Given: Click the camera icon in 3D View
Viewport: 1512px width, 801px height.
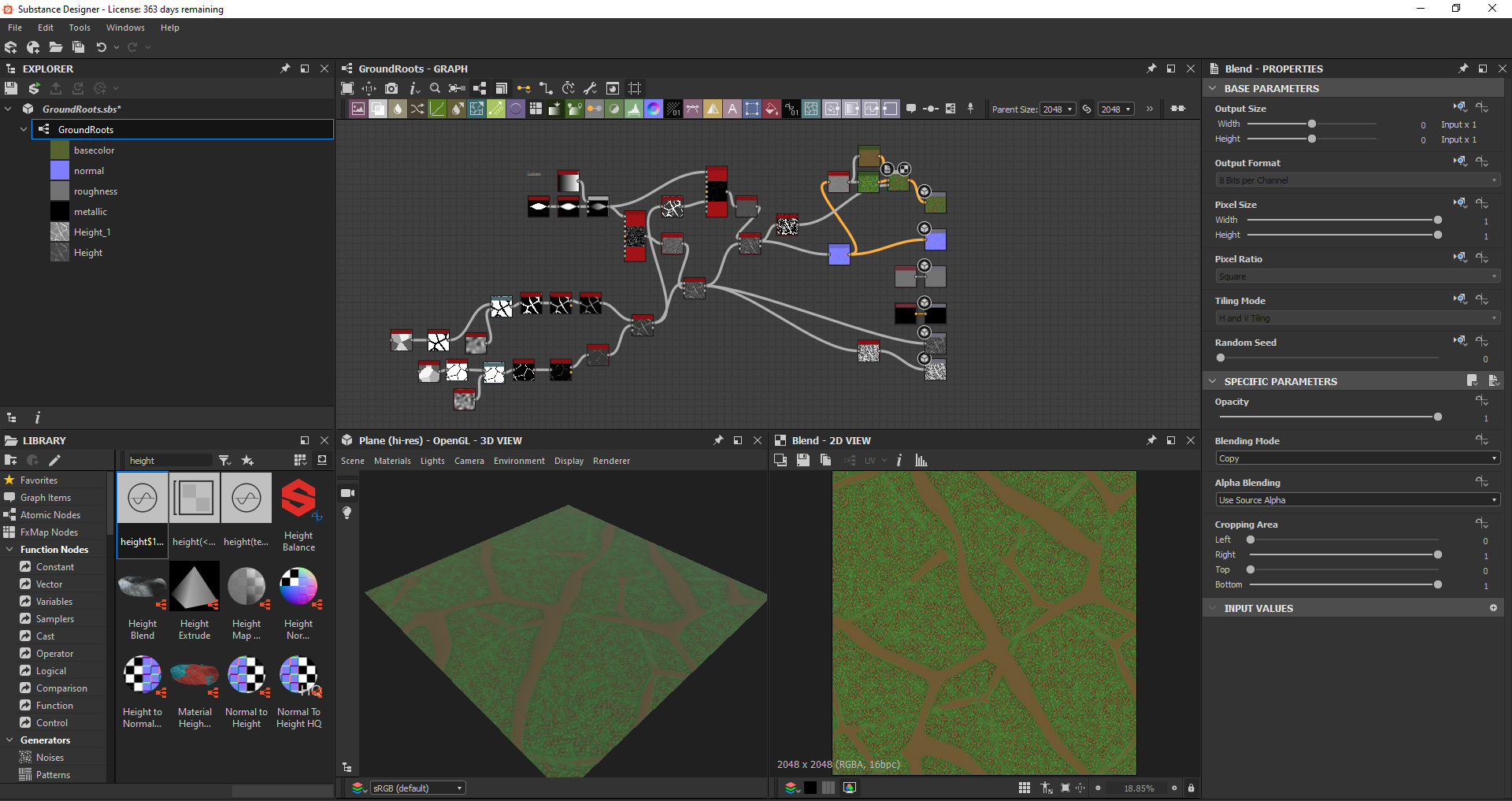Looking at the screenshot, I should pos(347,493).
